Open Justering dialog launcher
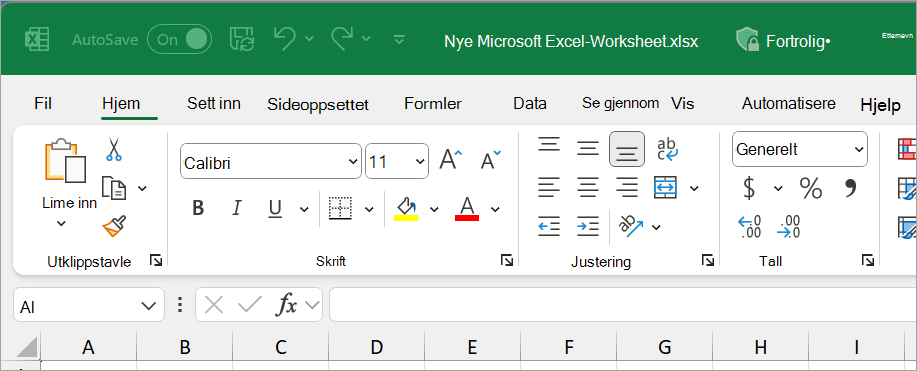This screenshot has height=371, width=917. point(708,260)
